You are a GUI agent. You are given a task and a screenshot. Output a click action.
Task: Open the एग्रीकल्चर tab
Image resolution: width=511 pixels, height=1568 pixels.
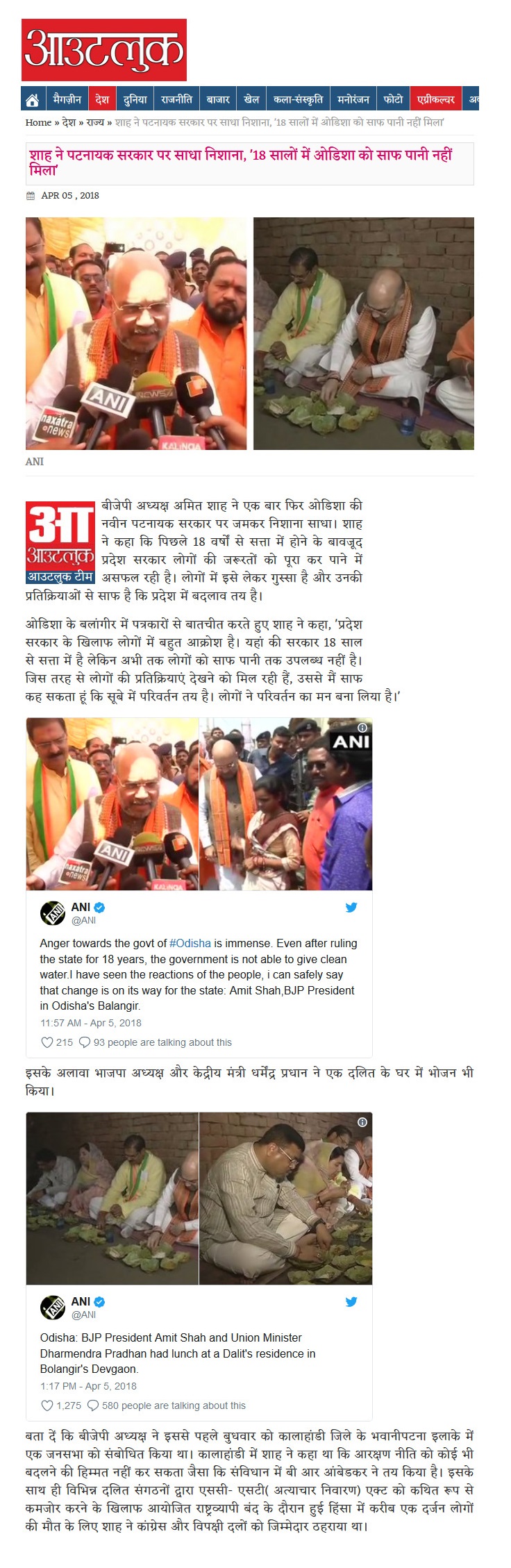[436, 99]
